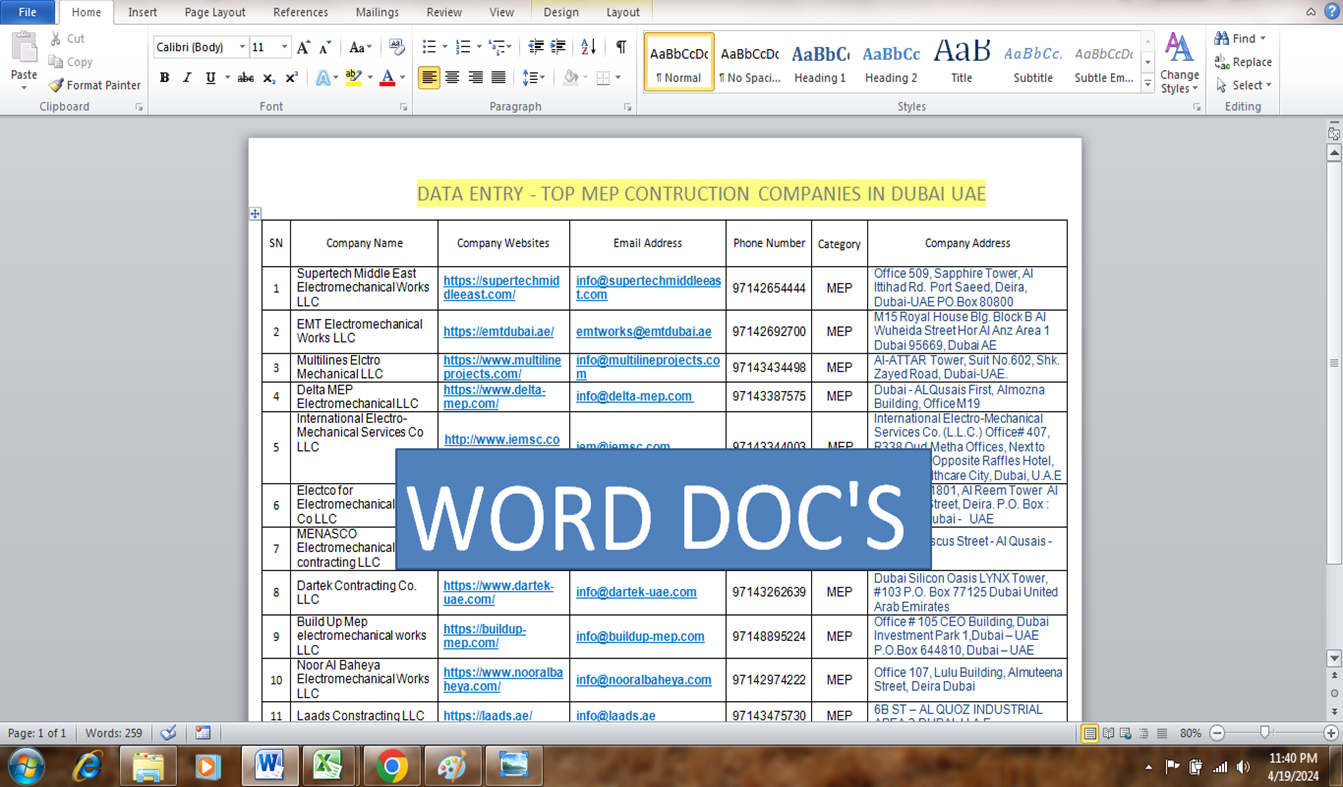
Task: Decrease paragraph indent
Action: tap(536, 47)
